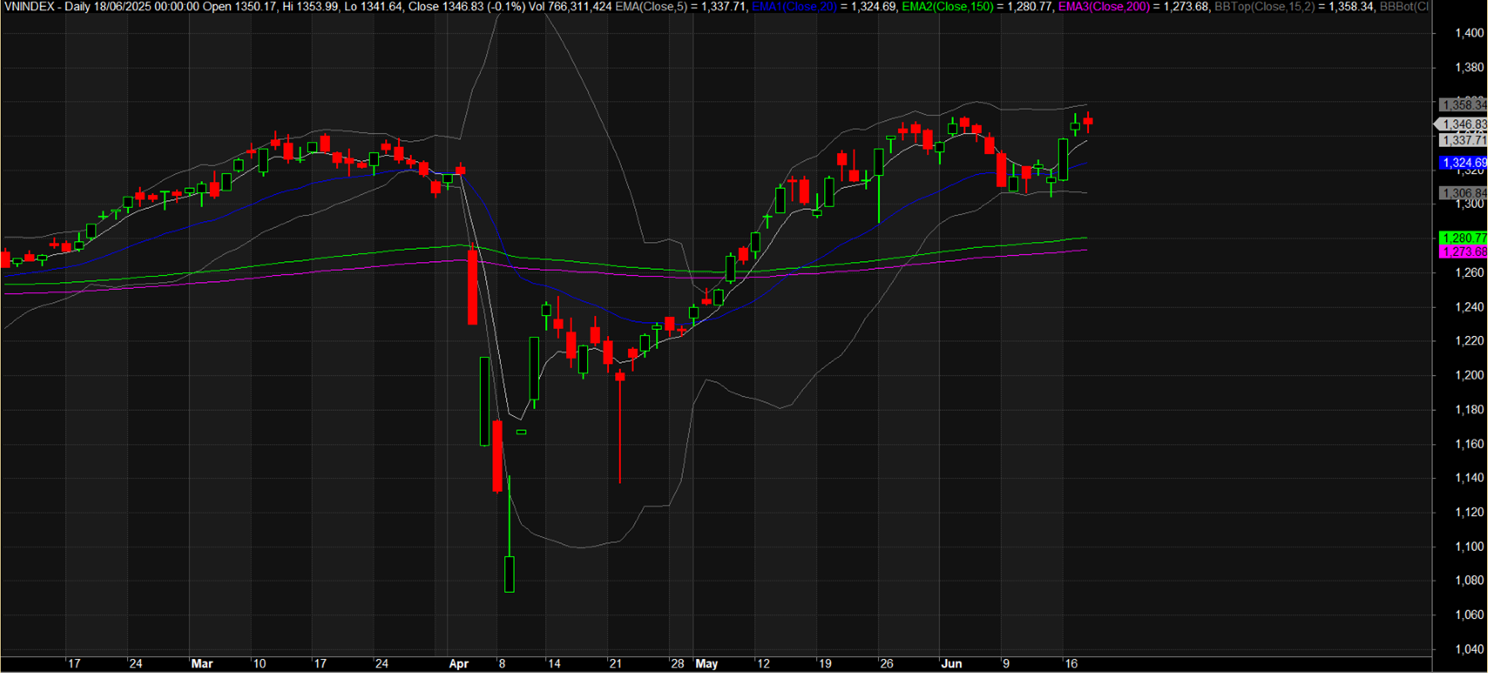Click the 1,180 price axis label
The width and height of the screenshot is (1488, 673).
[1469, 409]
